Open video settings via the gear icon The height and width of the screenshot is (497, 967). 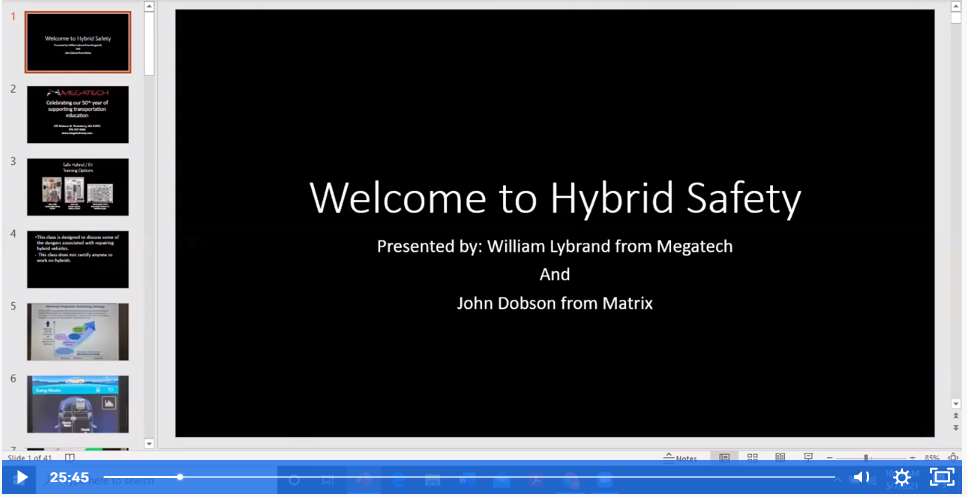pyautogui.click(x=902, y=477)
